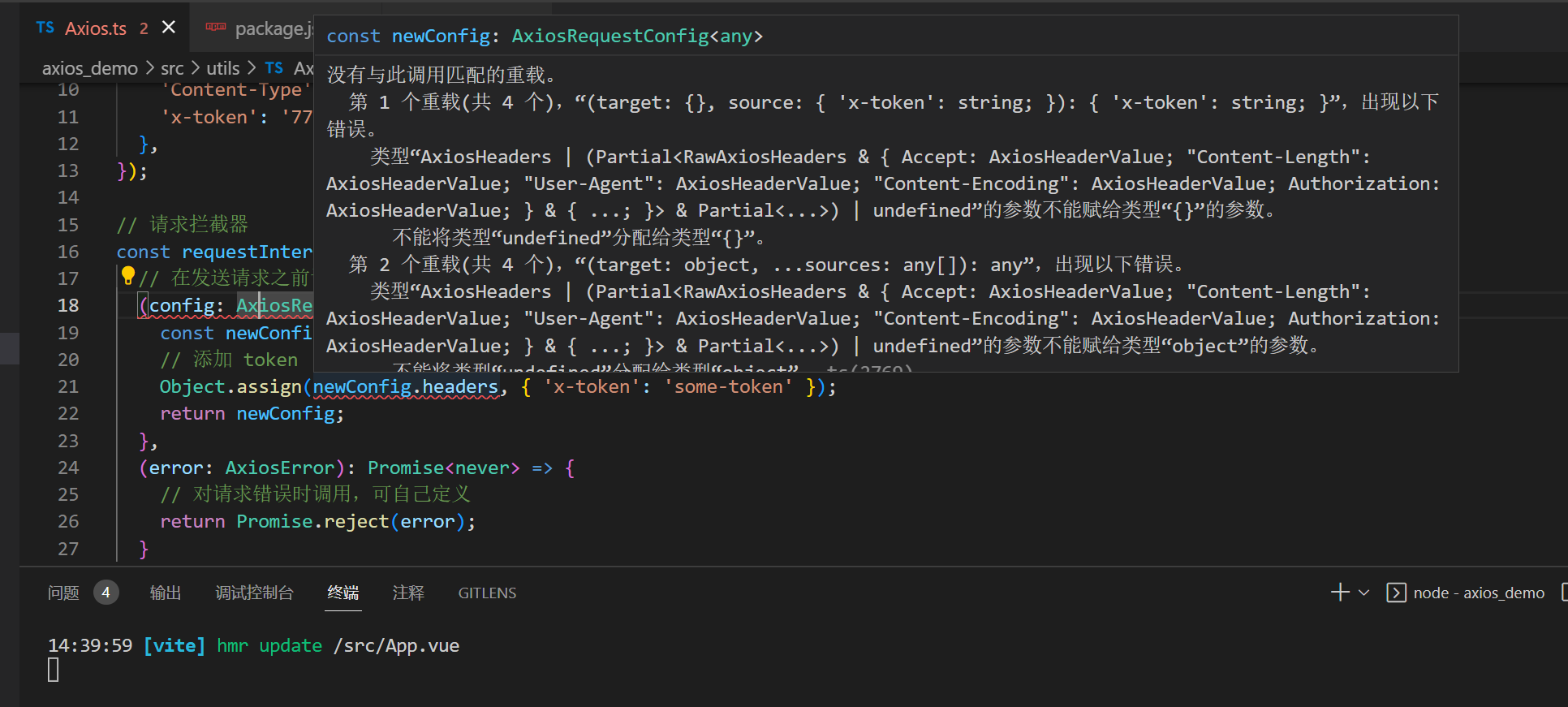Select the 终端 (Terminal) panel tab
The image size is (1568, 707).
343,593
